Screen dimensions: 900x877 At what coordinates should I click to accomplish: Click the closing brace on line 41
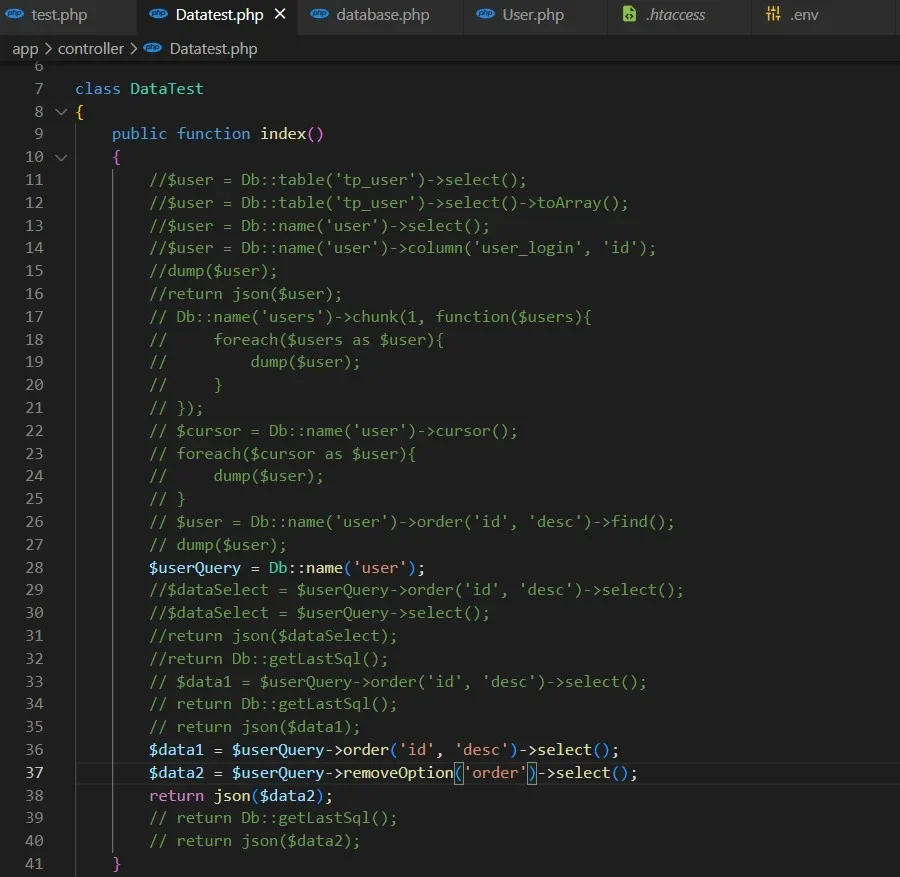tap(117, 864)
